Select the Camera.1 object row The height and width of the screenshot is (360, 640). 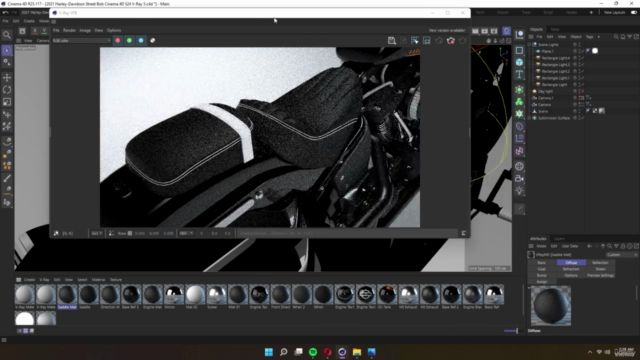[545, 98]
